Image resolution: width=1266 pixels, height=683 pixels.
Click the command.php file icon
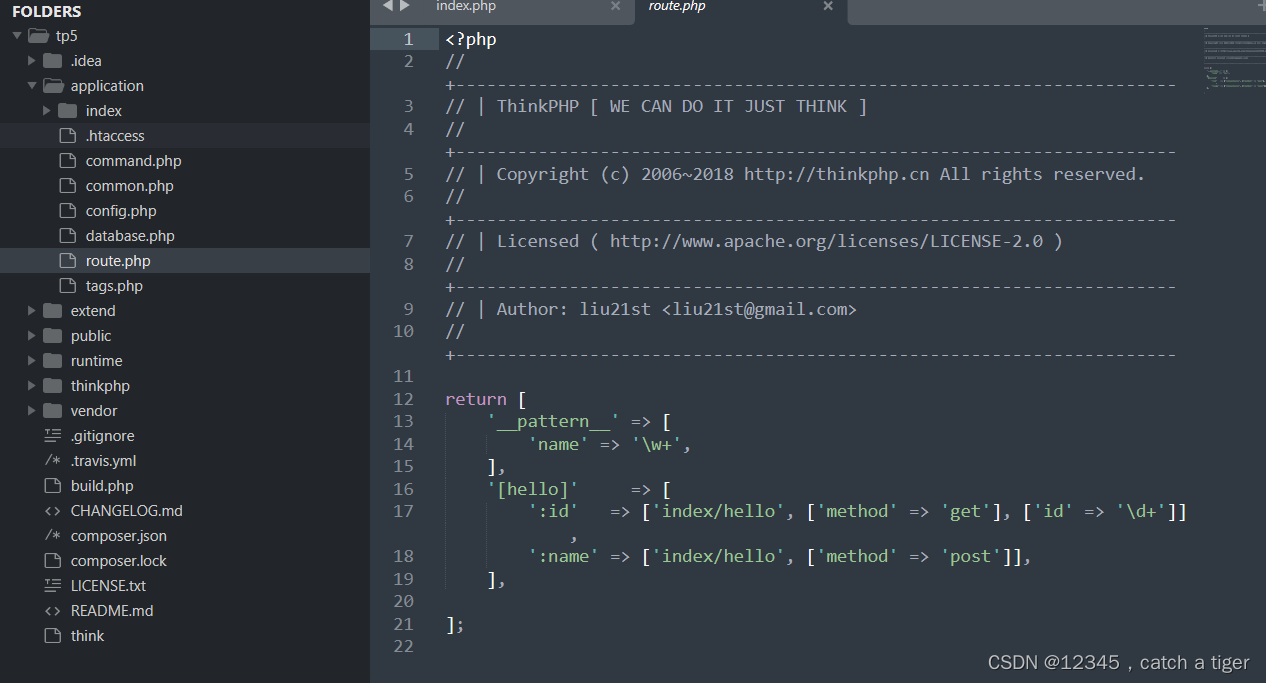(67, 161)
